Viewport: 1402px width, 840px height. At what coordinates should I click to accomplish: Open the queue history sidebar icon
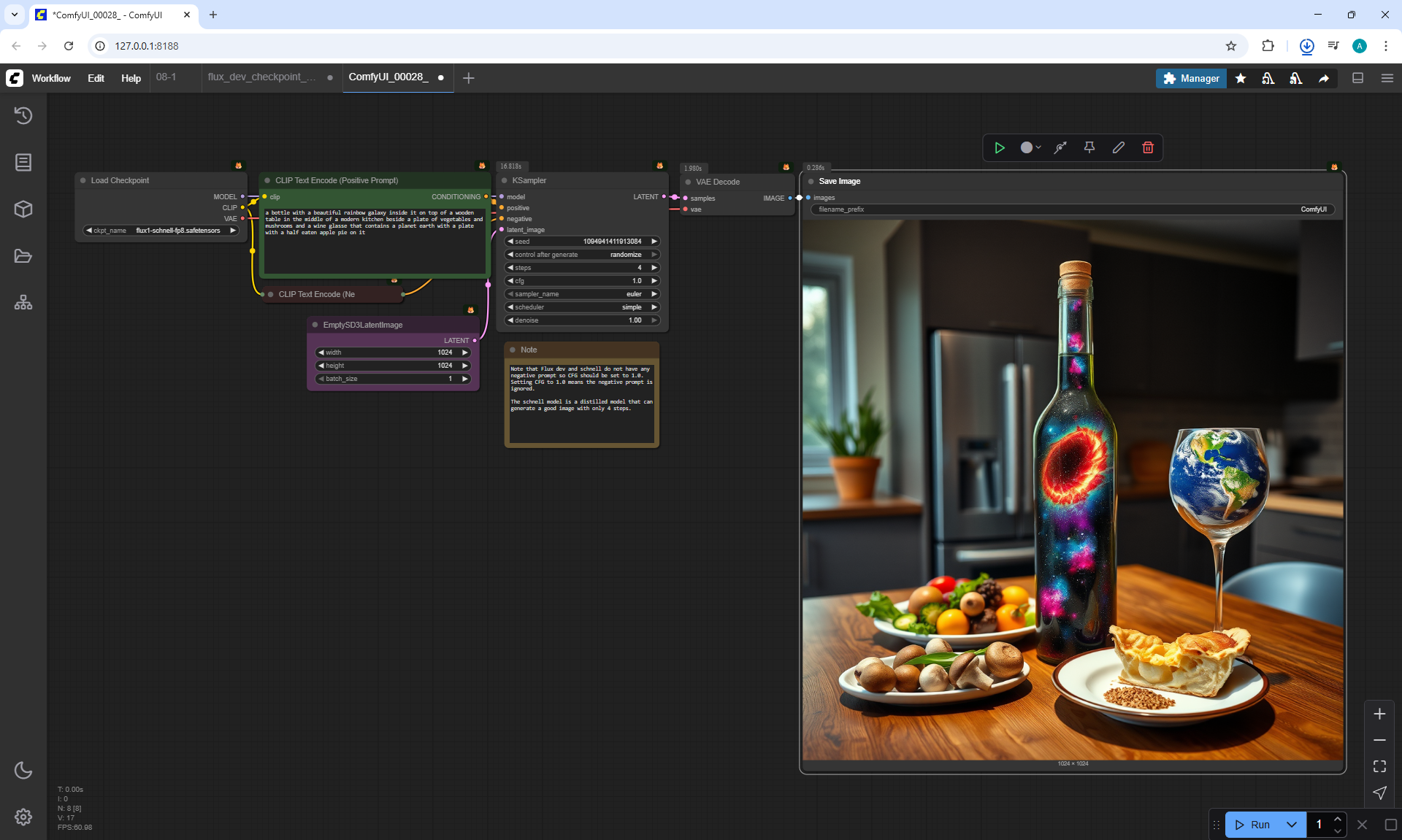pos(23,115)
